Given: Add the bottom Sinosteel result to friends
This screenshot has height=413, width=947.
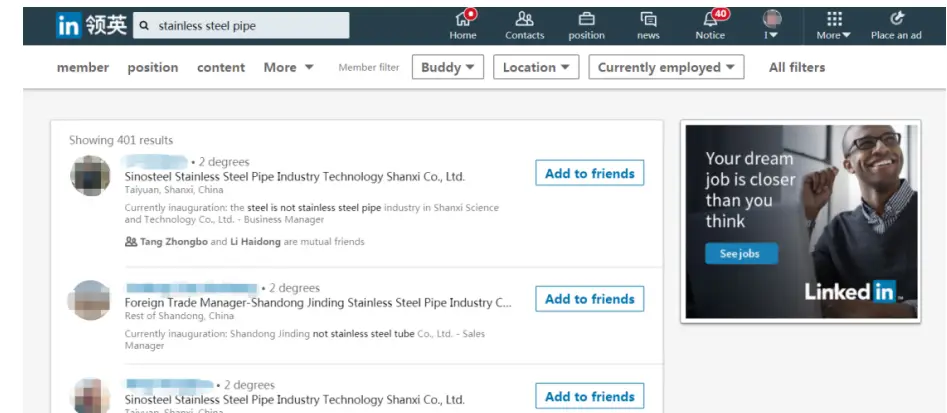Looking at the screenshot, I should [589, 396].
